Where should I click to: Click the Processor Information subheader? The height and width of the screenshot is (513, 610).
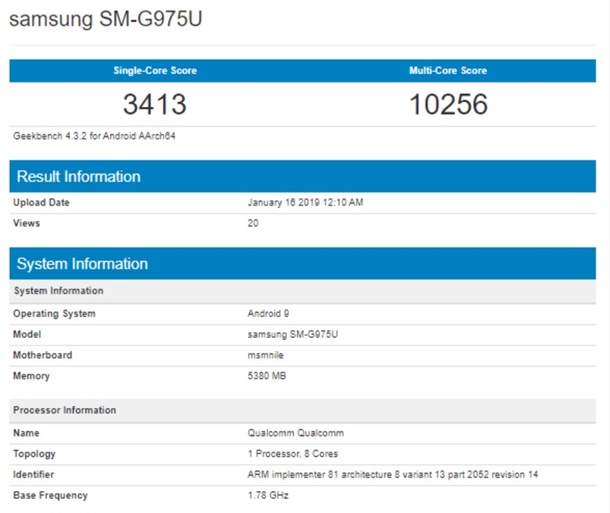click(64, 410)
